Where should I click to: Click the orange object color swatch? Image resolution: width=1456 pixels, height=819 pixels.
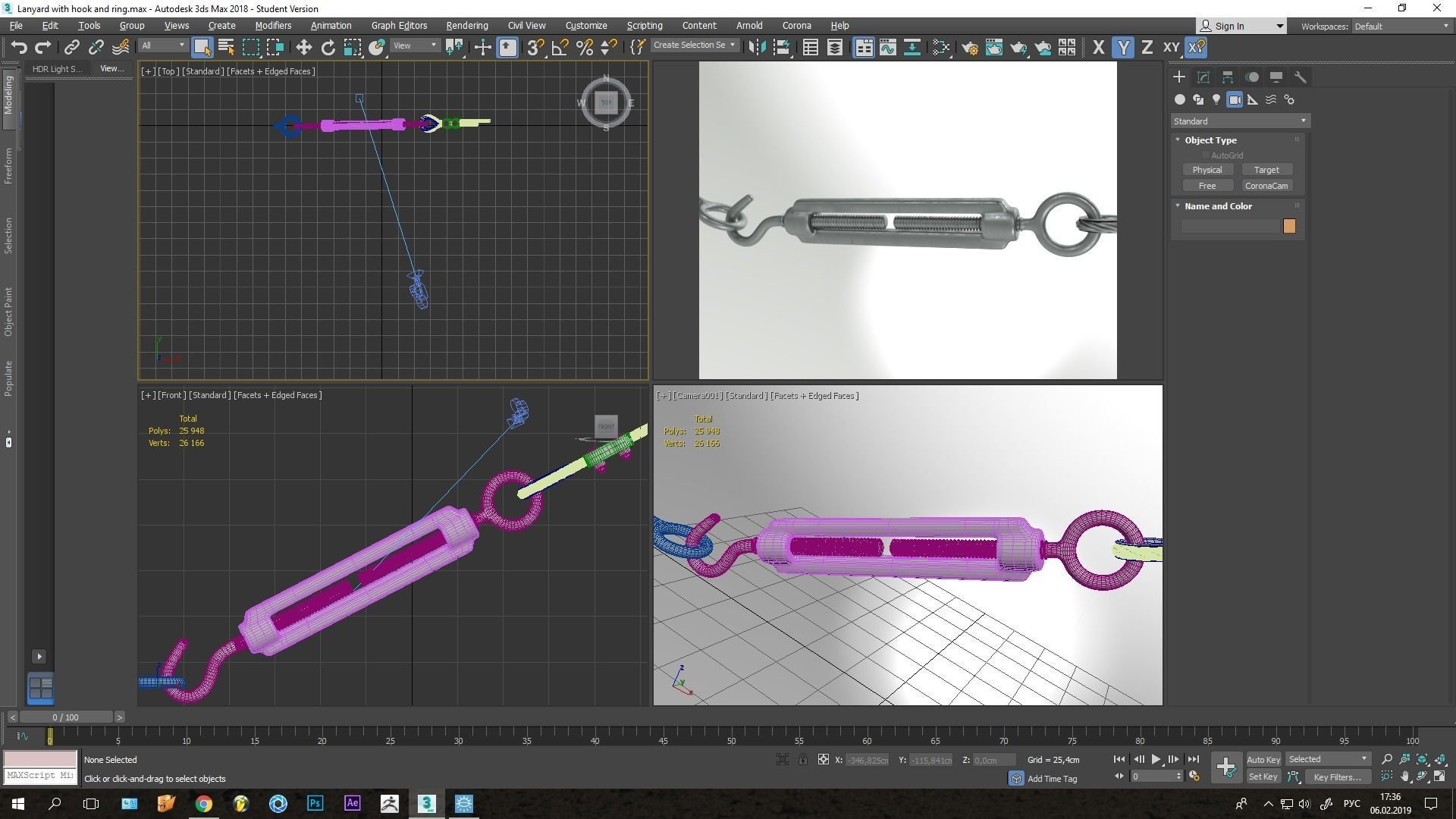pyautogui.click(x=1289, y=226)
